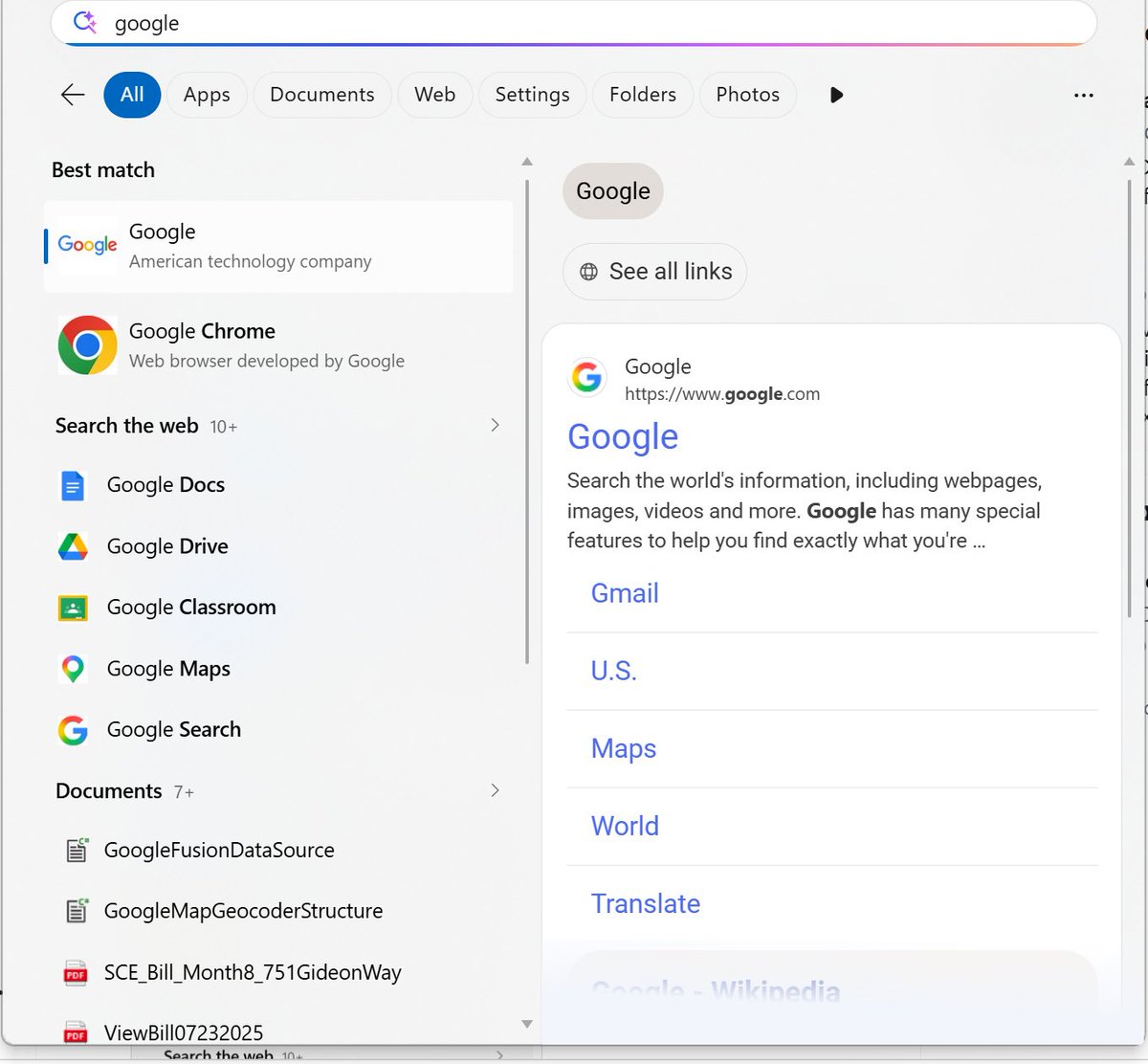Viewport: 1148px width, 1064px height.
Task: Click the Google Maps pin icon
Action: pos(73,669)
